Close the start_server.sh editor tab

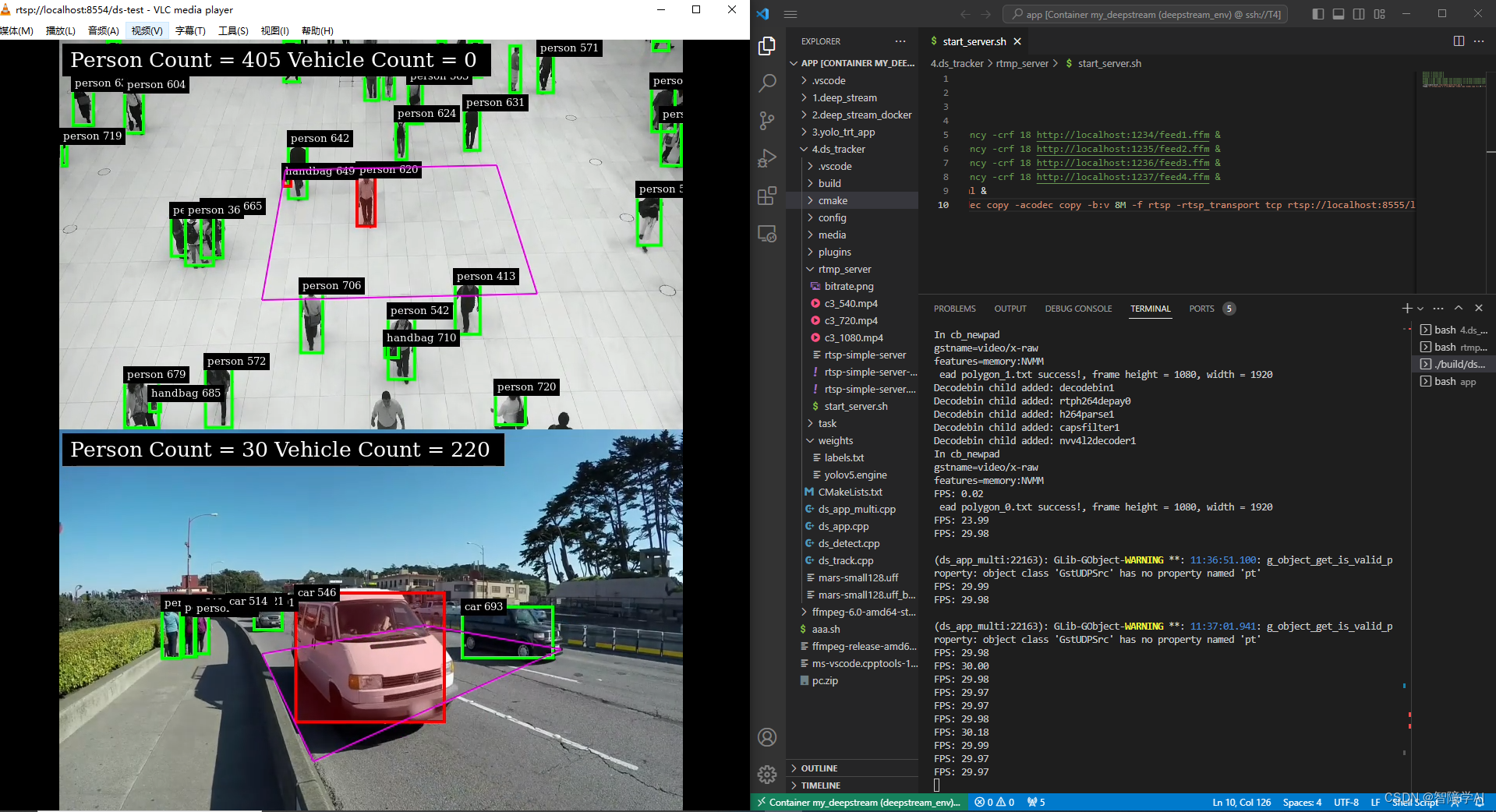1017,41
